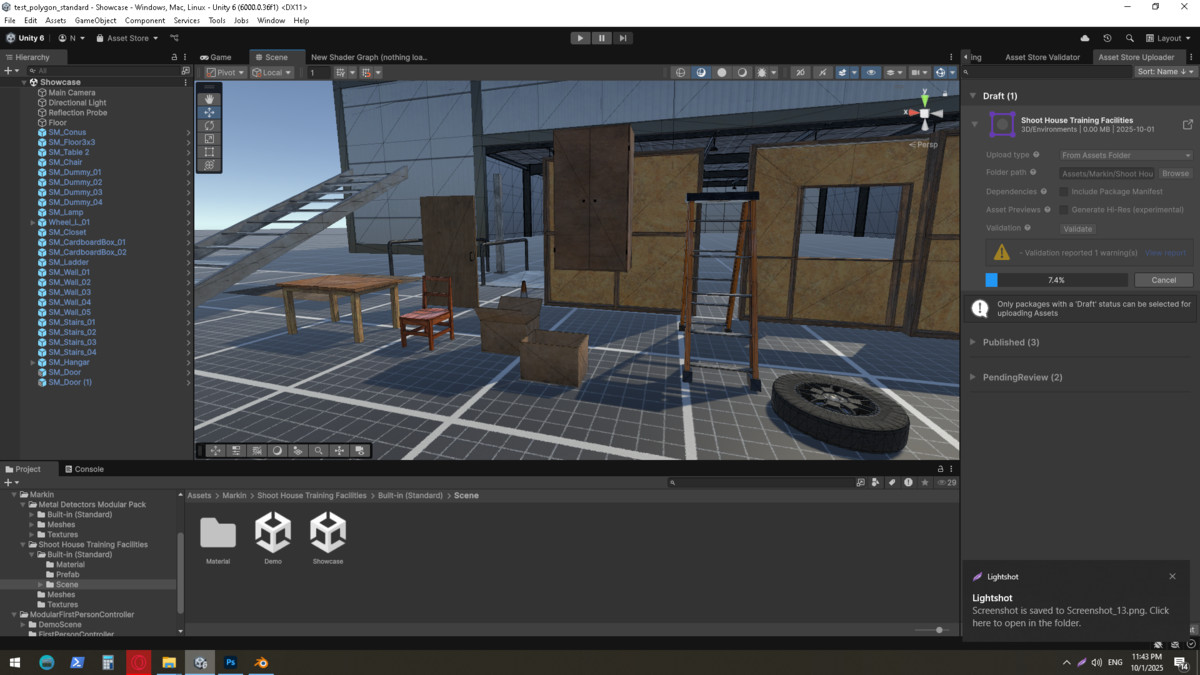The width and height of the screenshot is (1200, 675).
Task: Open the GameObject menu
Action: coord(95,20)
